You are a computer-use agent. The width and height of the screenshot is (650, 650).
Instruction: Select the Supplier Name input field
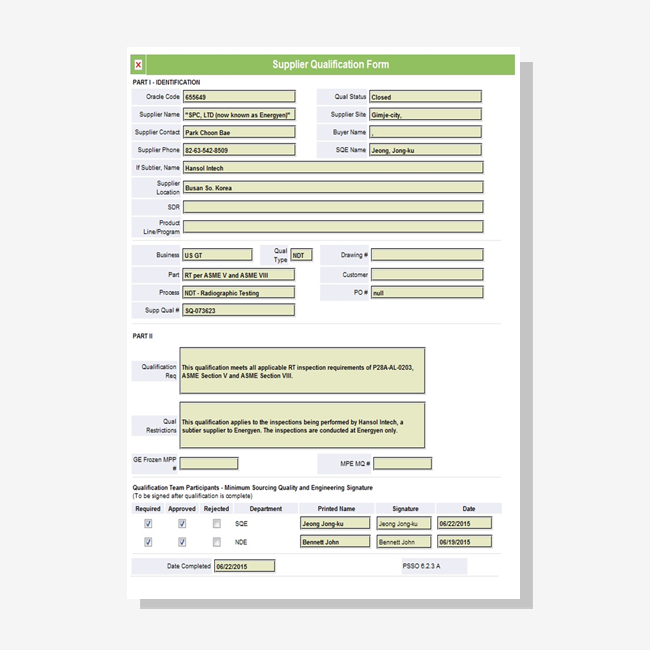coord(239,114)
